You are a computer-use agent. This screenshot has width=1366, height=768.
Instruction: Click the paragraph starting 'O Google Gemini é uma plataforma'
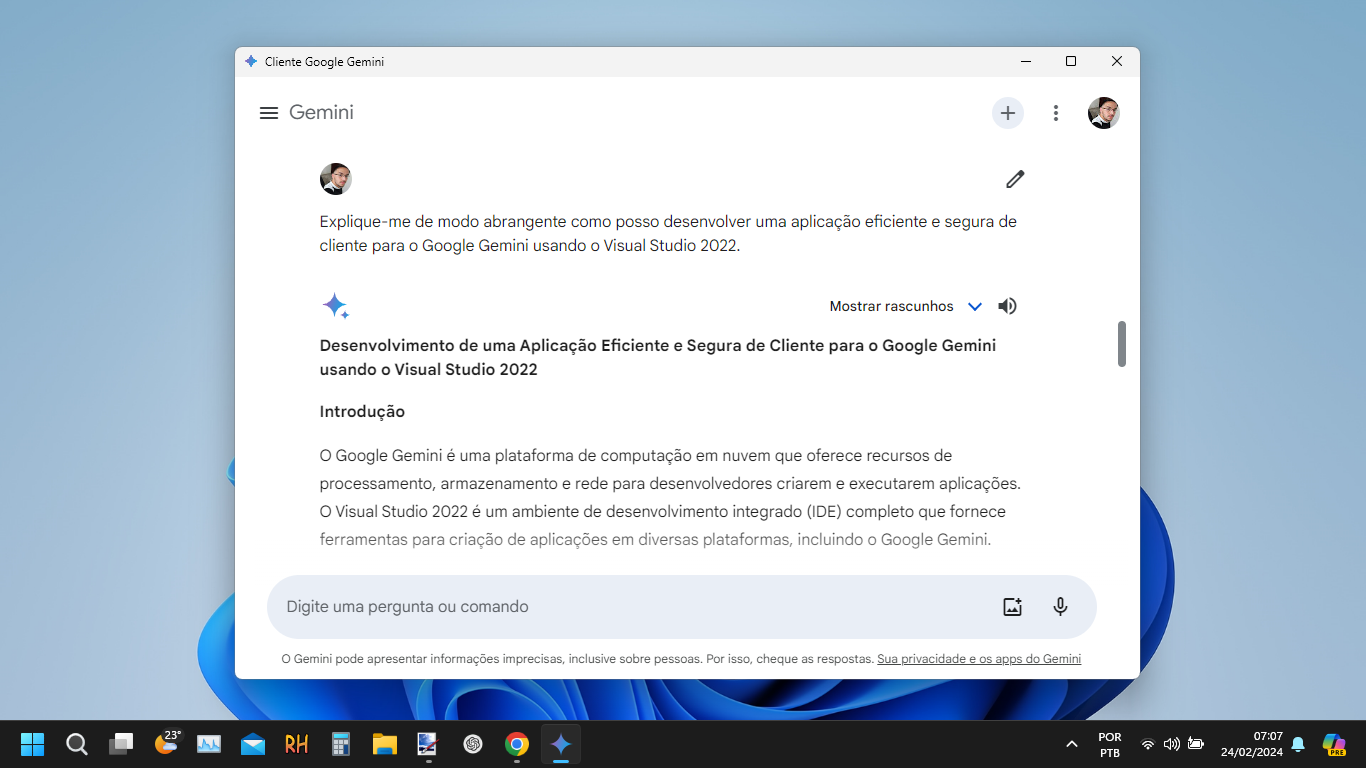click(670, 497)
